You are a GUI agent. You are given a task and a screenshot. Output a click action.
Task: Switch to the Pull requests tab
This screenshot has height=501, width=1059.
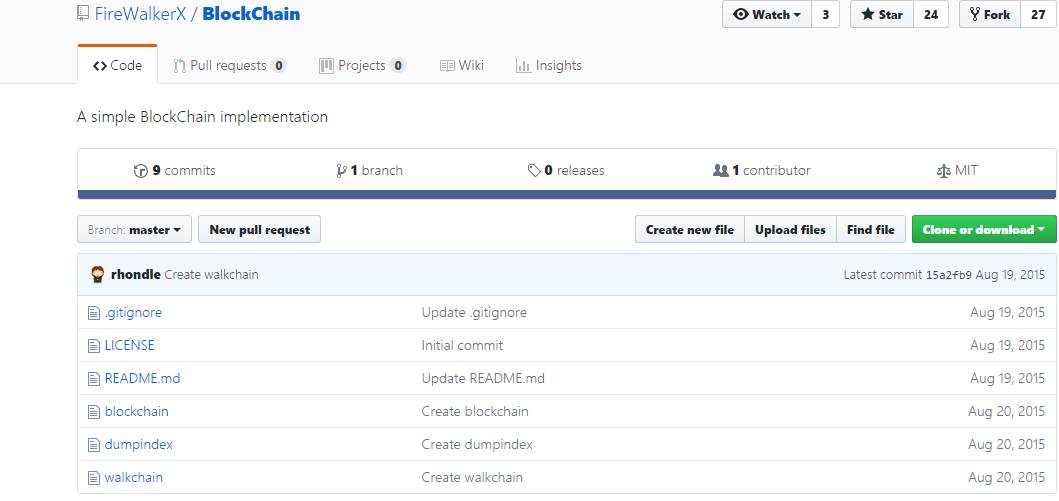pyautogui.click(x=230, y=65)
